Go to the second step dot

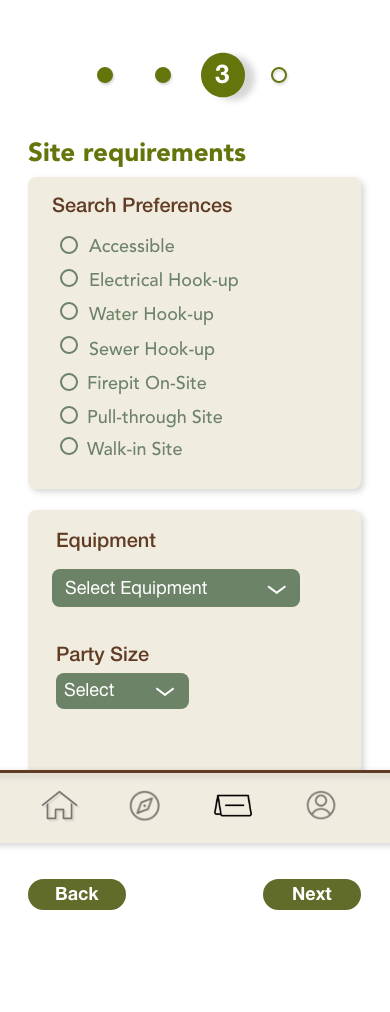[163, 76]
